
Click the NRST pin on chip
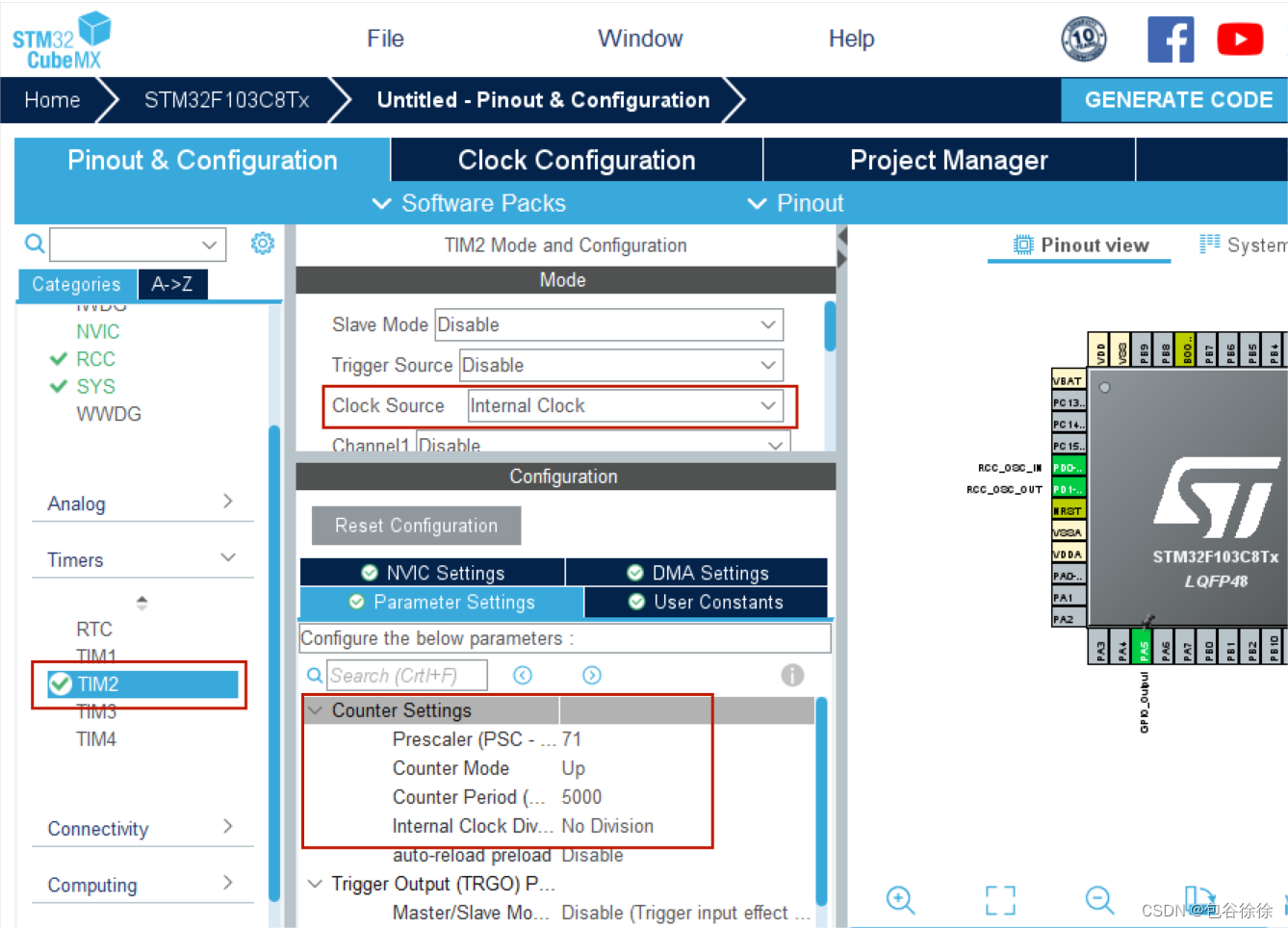coord(1068,510)
